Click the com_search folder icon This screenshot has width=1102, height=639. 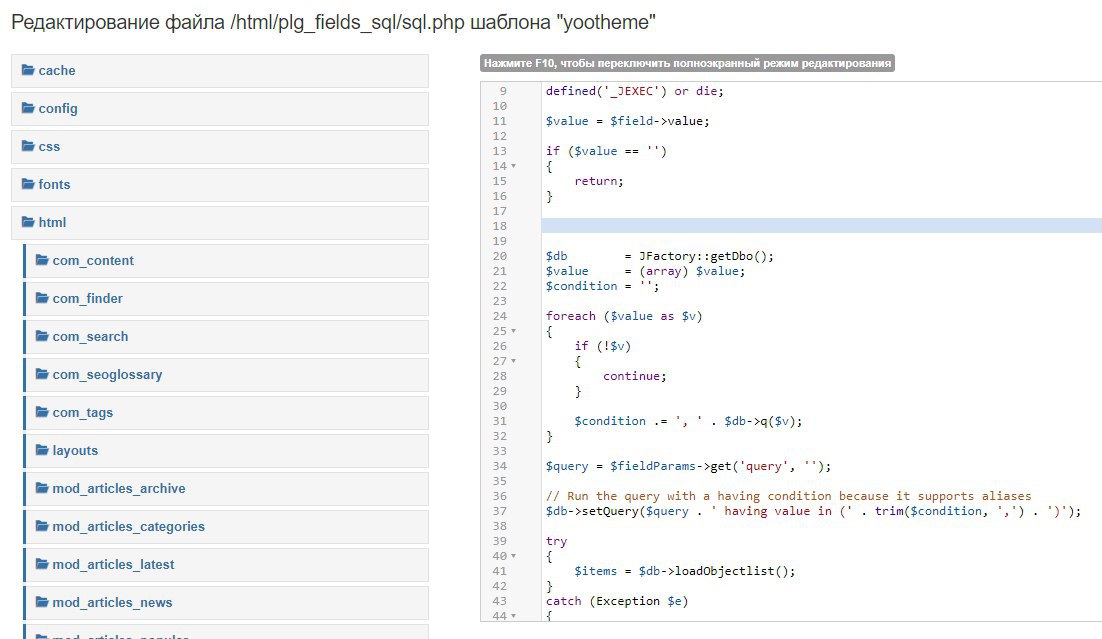pyautogui.click(x=42, y=335)
